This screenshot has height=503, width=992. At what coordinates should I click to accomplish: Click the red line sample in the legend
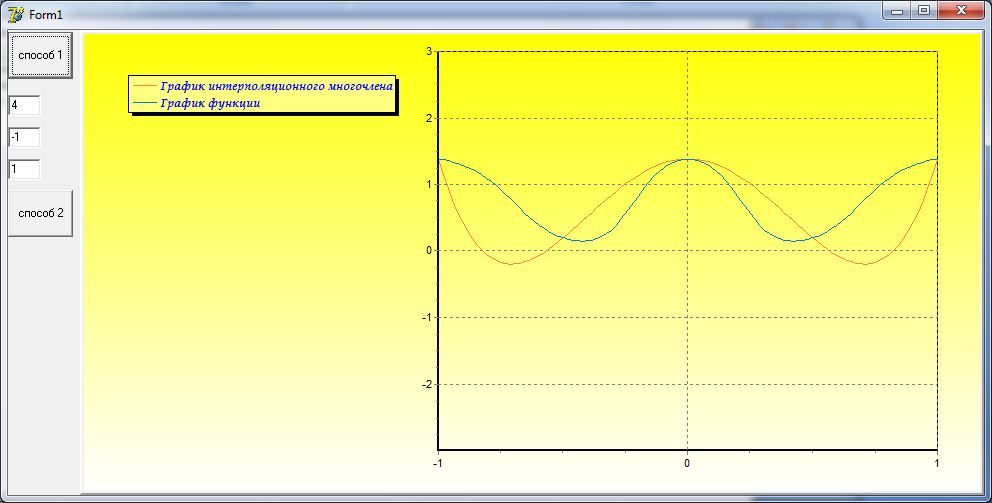[145, 85]
